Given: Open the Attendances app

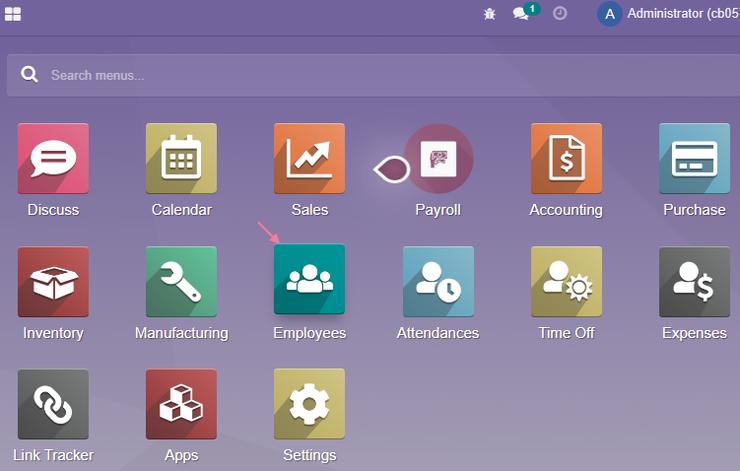Looking at the screenshot, I should [438, 282].
